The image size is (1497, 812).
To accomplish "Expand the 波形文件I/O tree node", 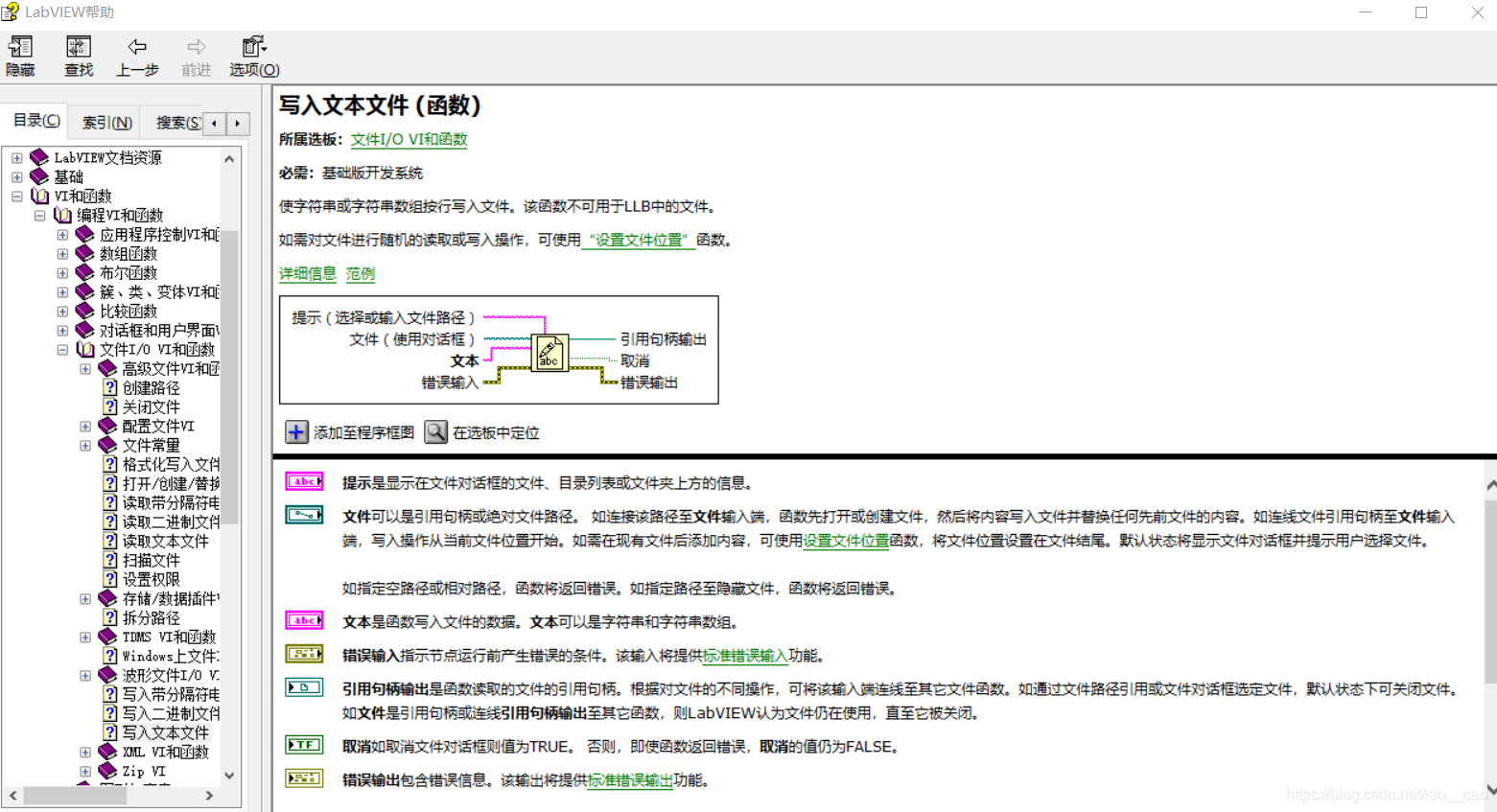I will (x=85, y=676).
